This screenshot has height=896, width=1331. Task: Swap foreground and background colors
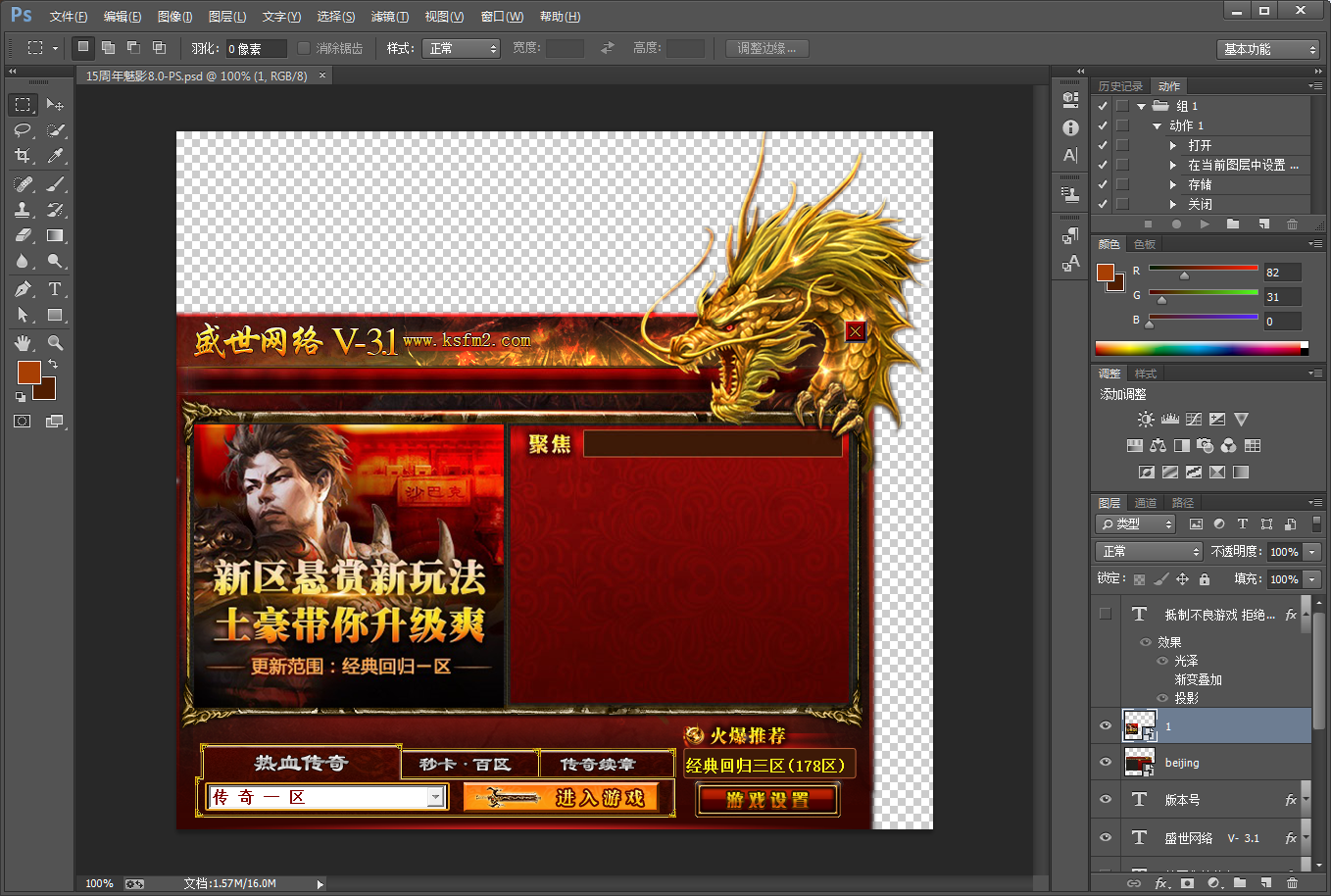click(53, 364)
